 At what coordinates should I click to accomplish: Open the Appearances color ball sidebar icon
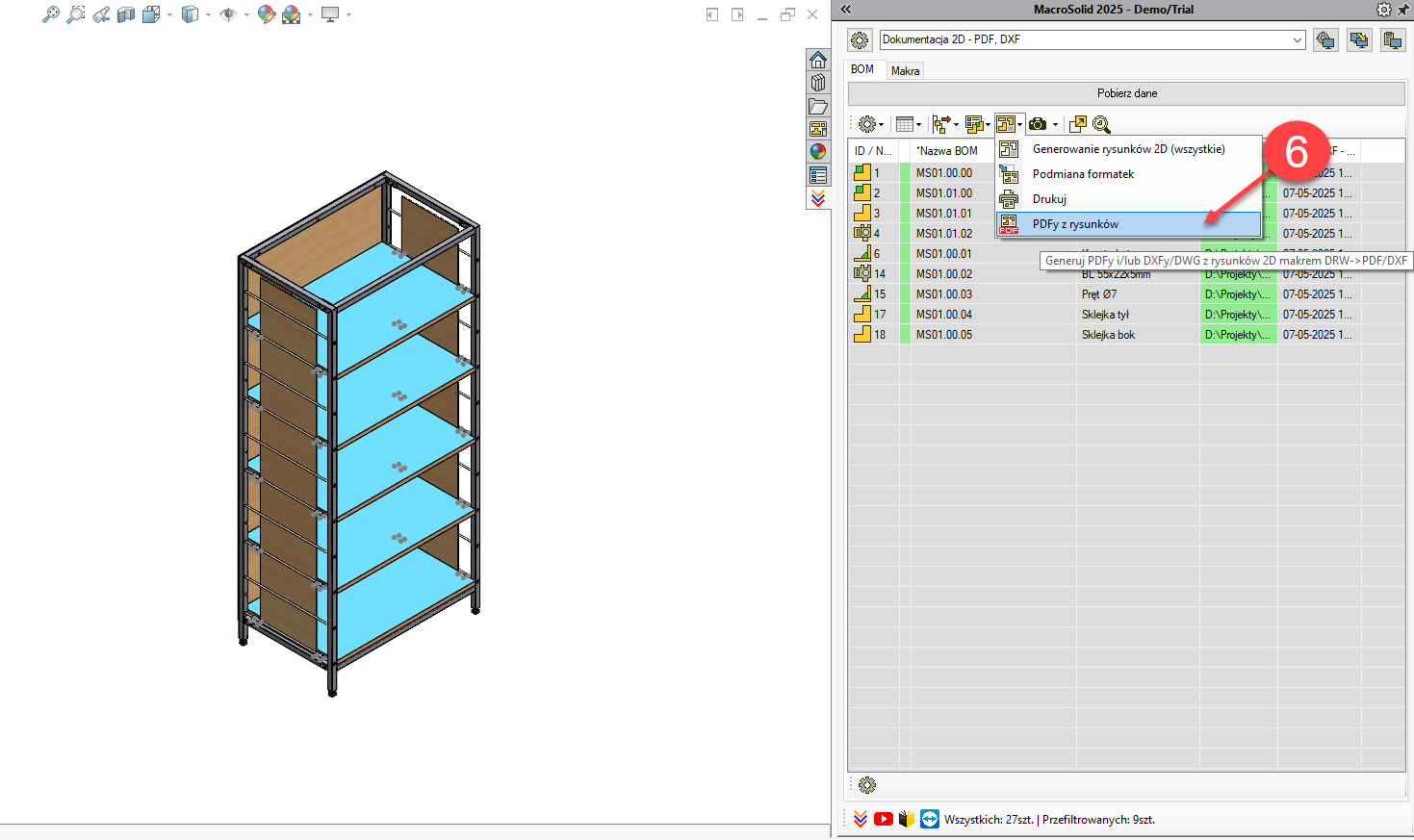(818, 152)
